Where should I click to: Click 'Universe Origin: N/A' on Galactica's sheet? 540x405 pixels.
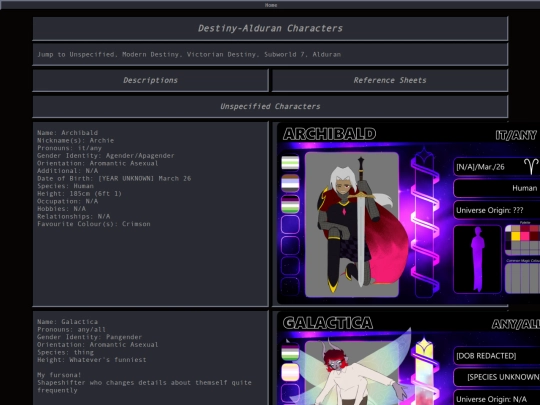(x=496, y=399)
